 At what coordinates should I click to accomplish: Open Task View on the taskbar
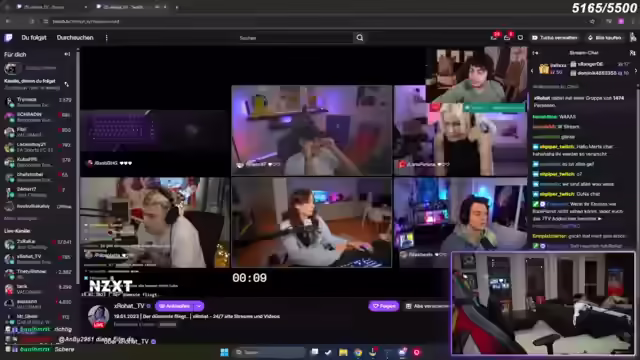314,352
